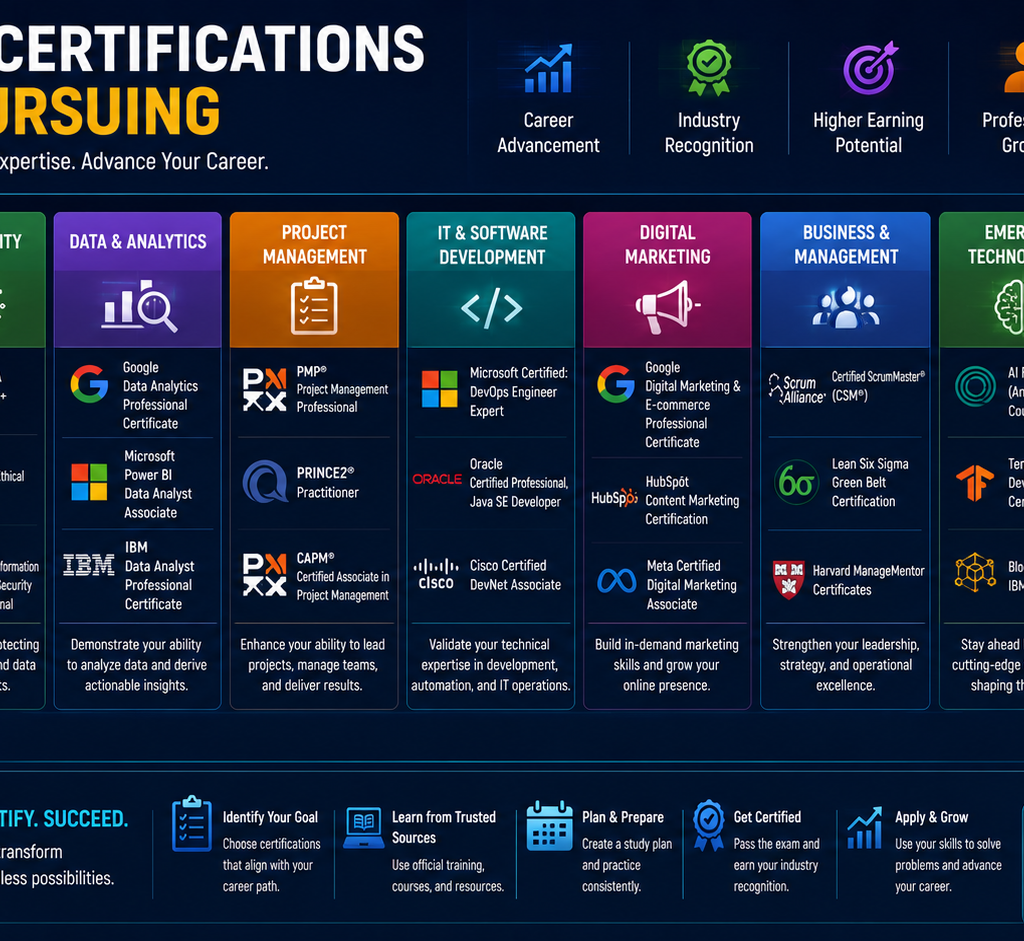Click the IT & Software code brackets icon

[491, 308]
